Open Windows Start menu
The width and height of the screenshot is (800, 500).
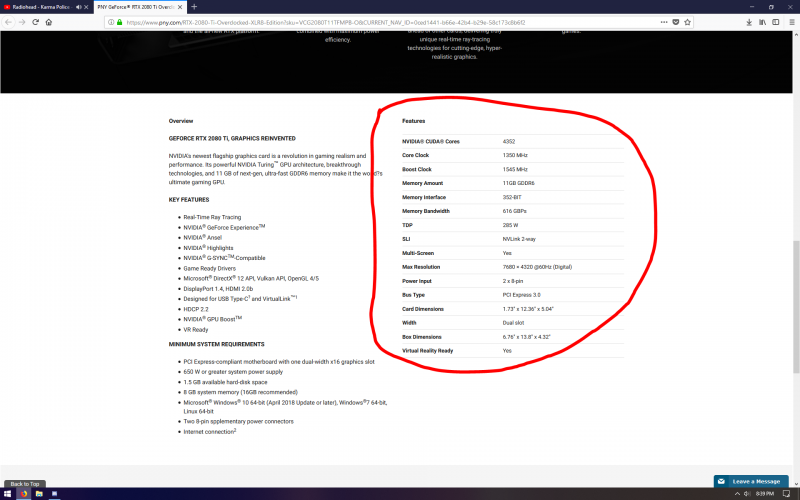7,494
